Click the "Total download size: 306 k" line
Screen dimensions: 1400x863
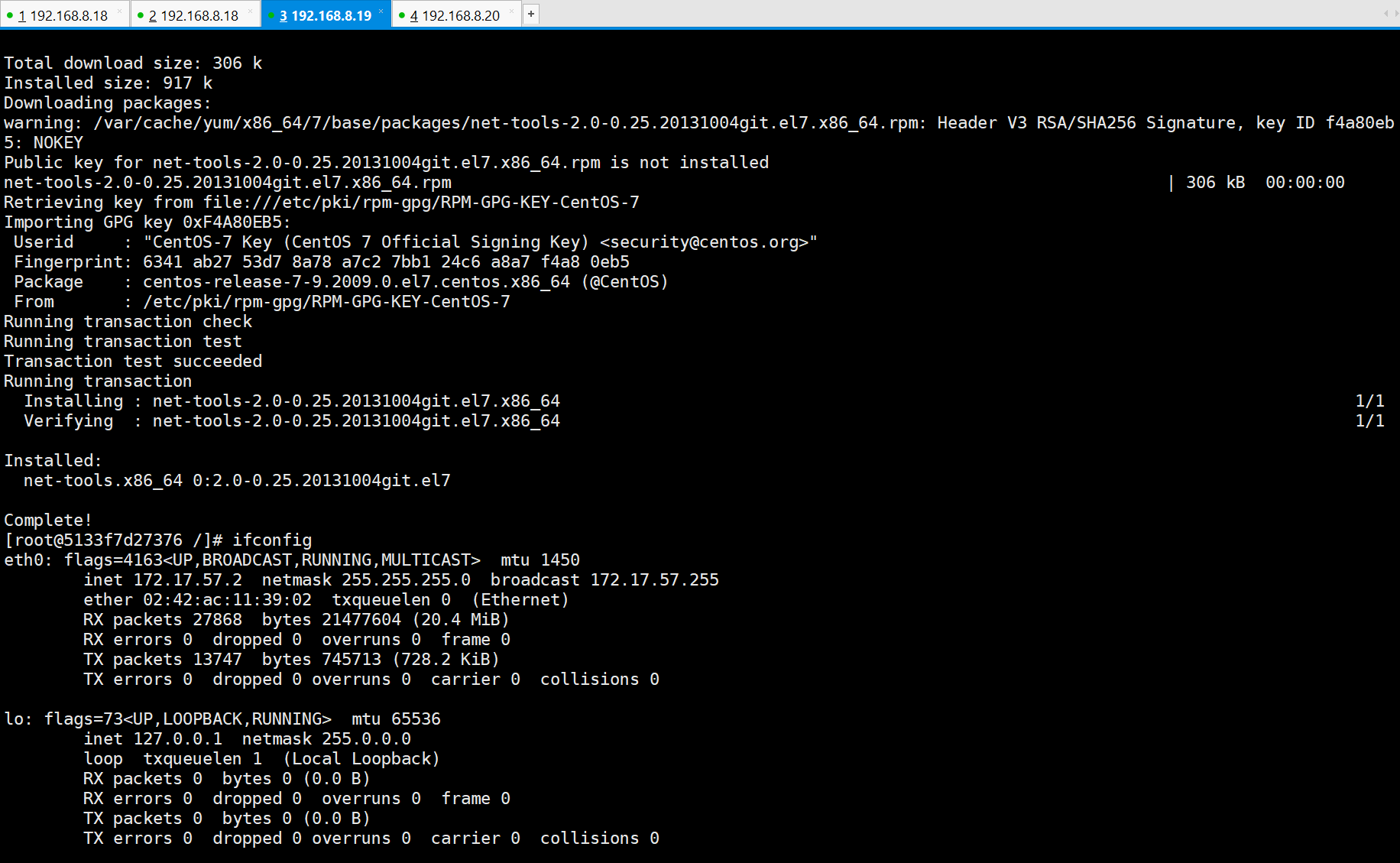coord(133,63)
